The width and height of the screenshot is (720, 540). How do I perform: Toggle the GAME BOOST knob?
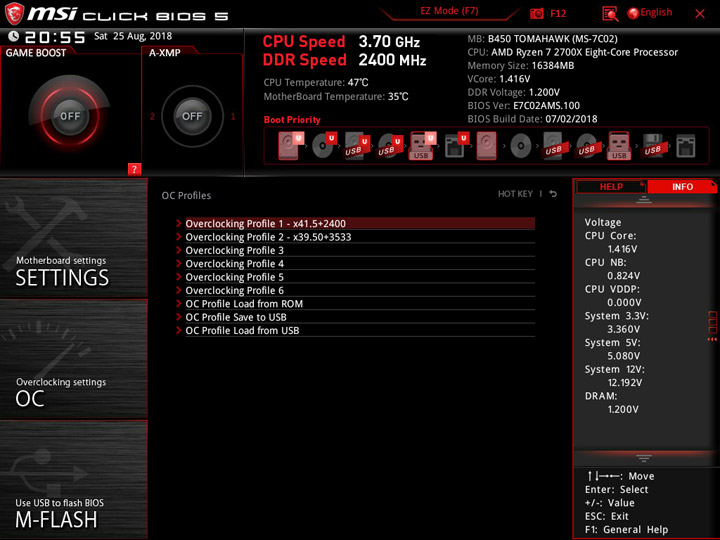[x=70, y=116]
